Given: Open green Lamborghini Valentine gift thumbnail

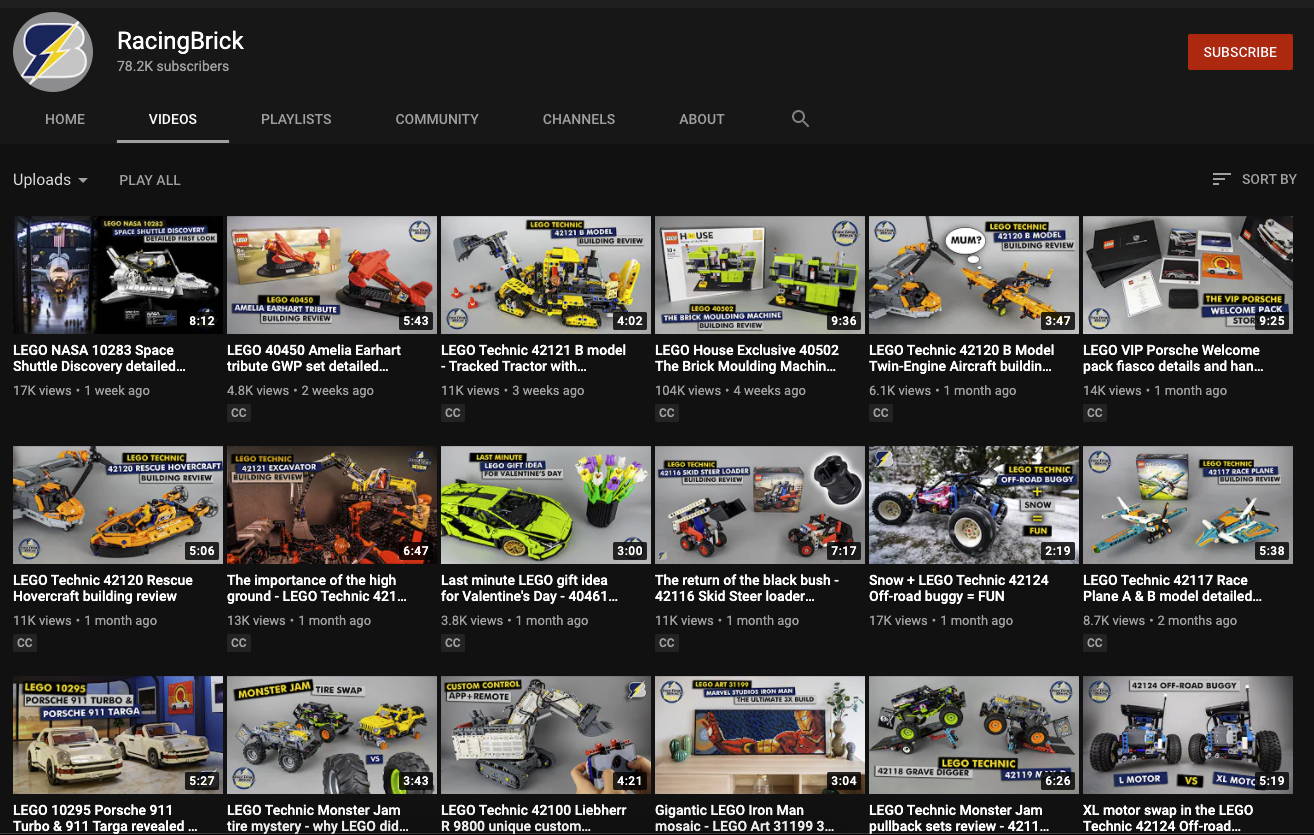Looking at the screenshot, I should (546, 505).
